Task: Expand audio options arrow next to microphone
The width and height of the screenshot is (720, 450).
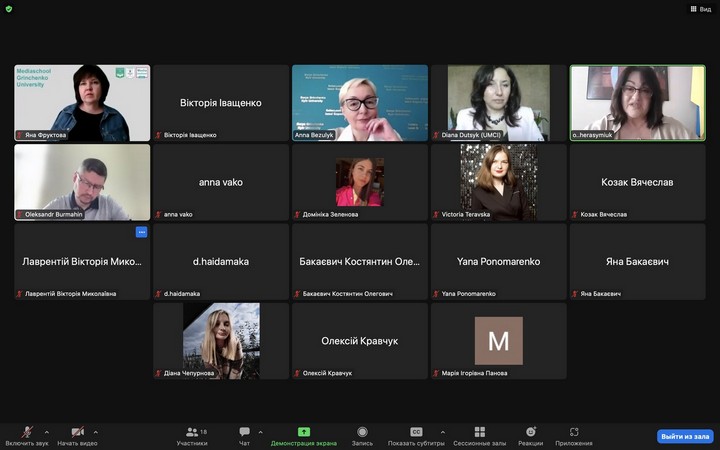Action: [47, 432]
